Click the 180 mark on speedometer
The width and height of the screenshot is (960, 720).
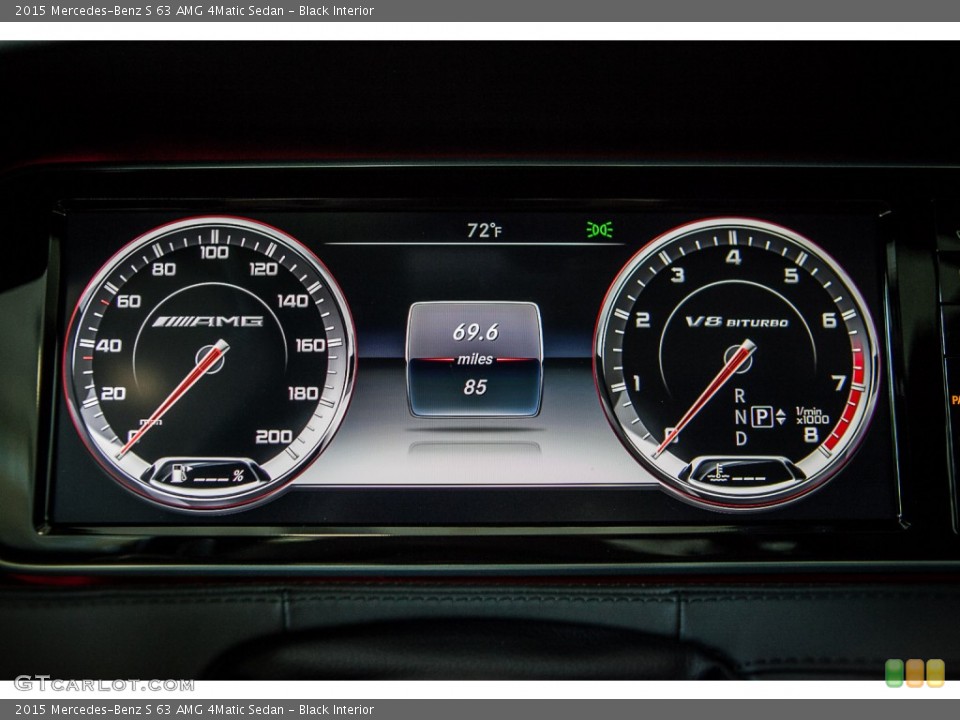[x=303, y=393]
